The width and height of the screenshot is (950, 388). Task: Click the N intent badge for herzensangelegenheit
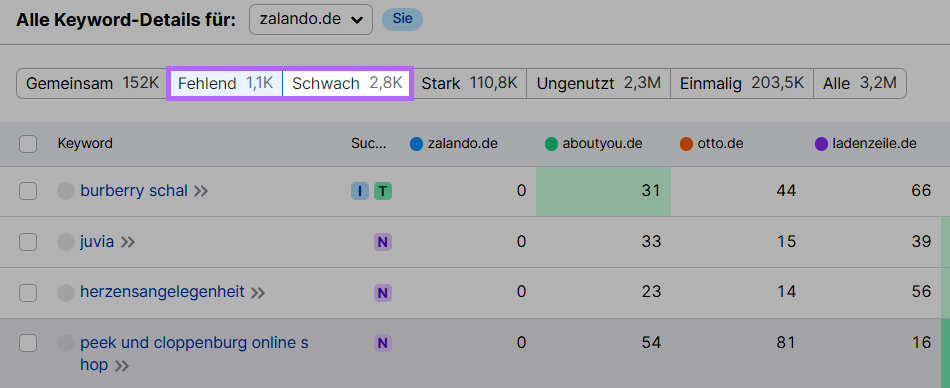(x=383, y=293)
